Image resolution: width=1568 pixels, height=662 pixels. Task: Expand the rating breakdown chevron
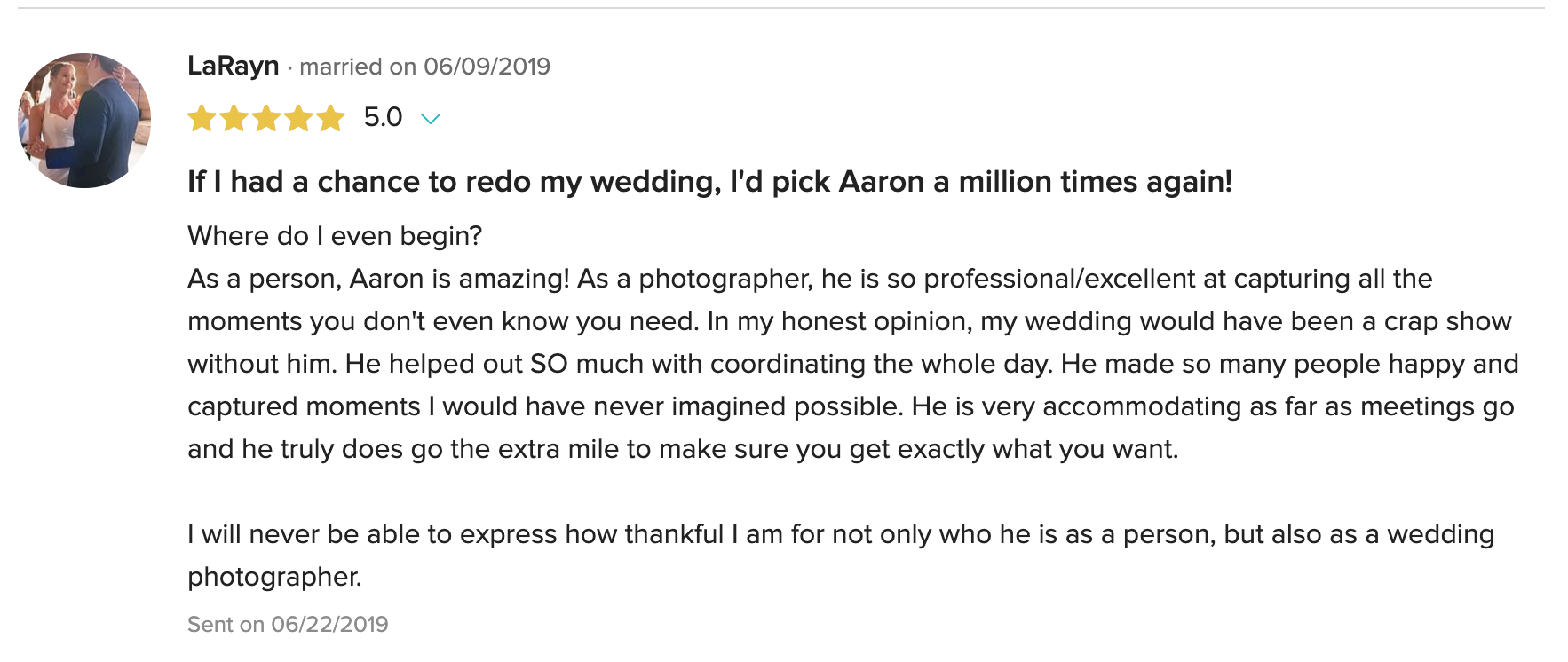431,119
